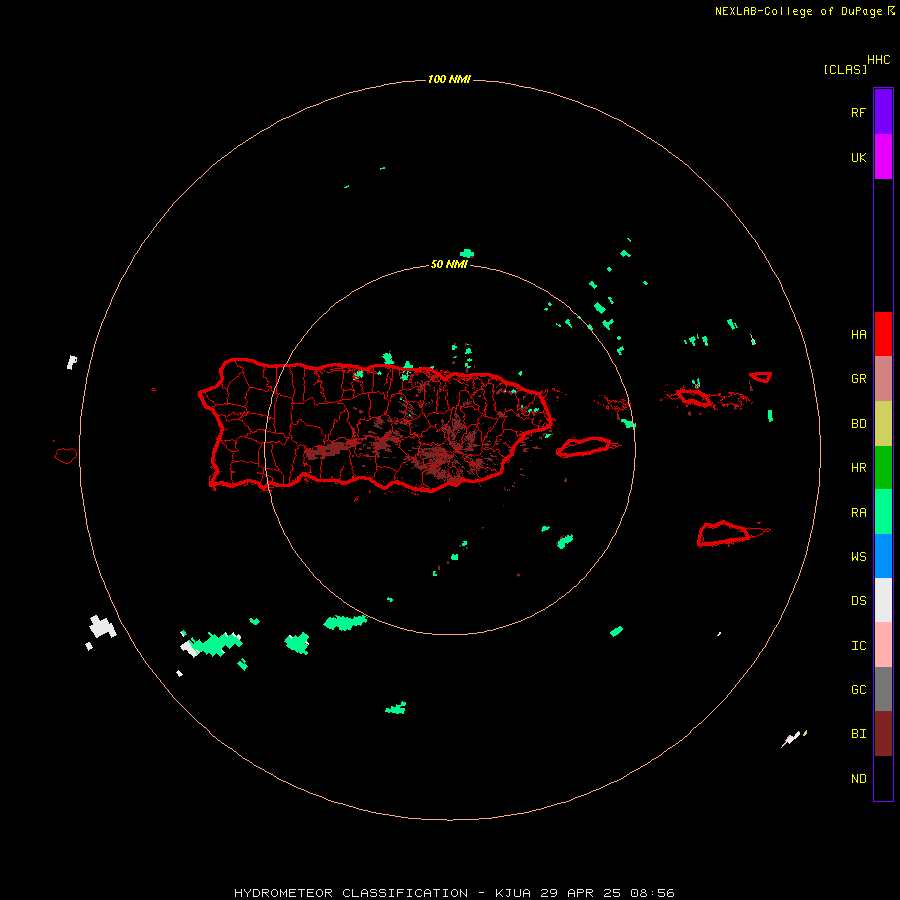900x900 pixels.
Task: Click the 'DS' legend label
Action: point(858,600)
